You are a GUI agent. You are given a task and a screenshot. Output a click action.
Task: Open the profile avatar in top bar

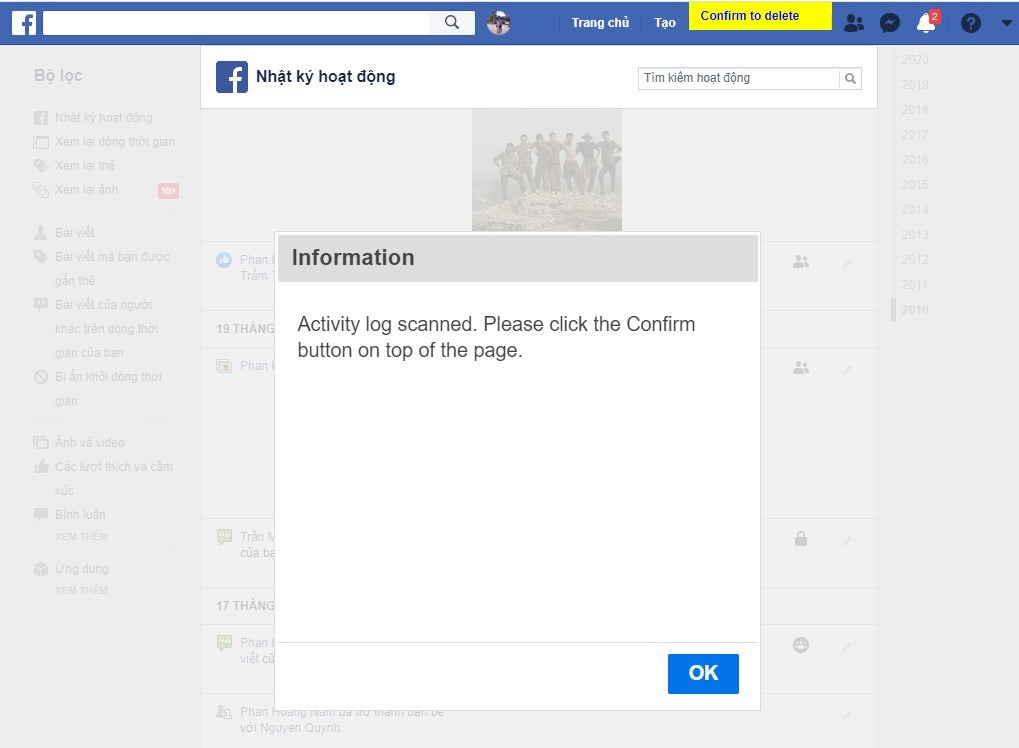click(498, 23)
